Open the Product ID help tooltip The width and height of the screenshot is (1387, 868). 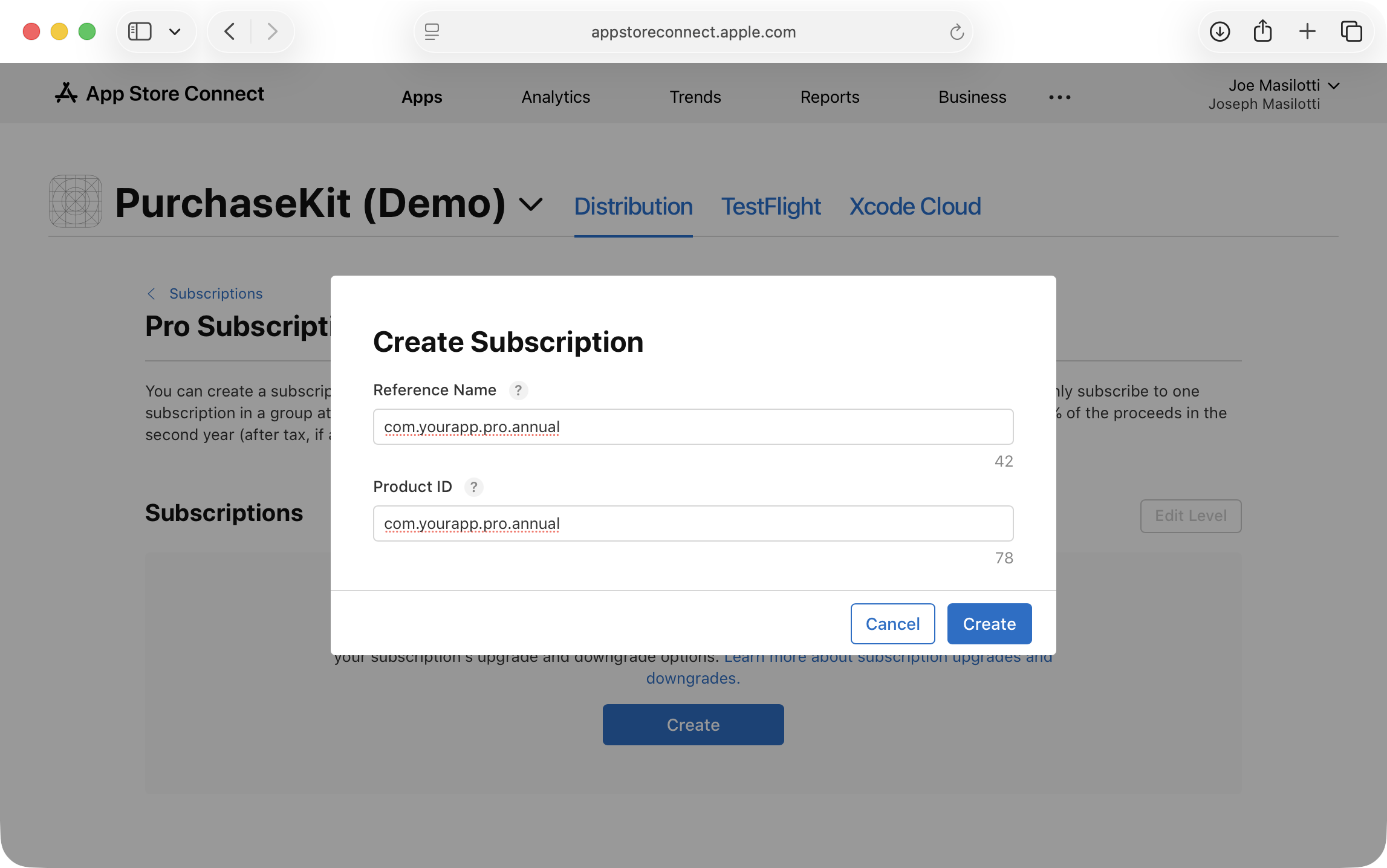(x=474, y=487)
